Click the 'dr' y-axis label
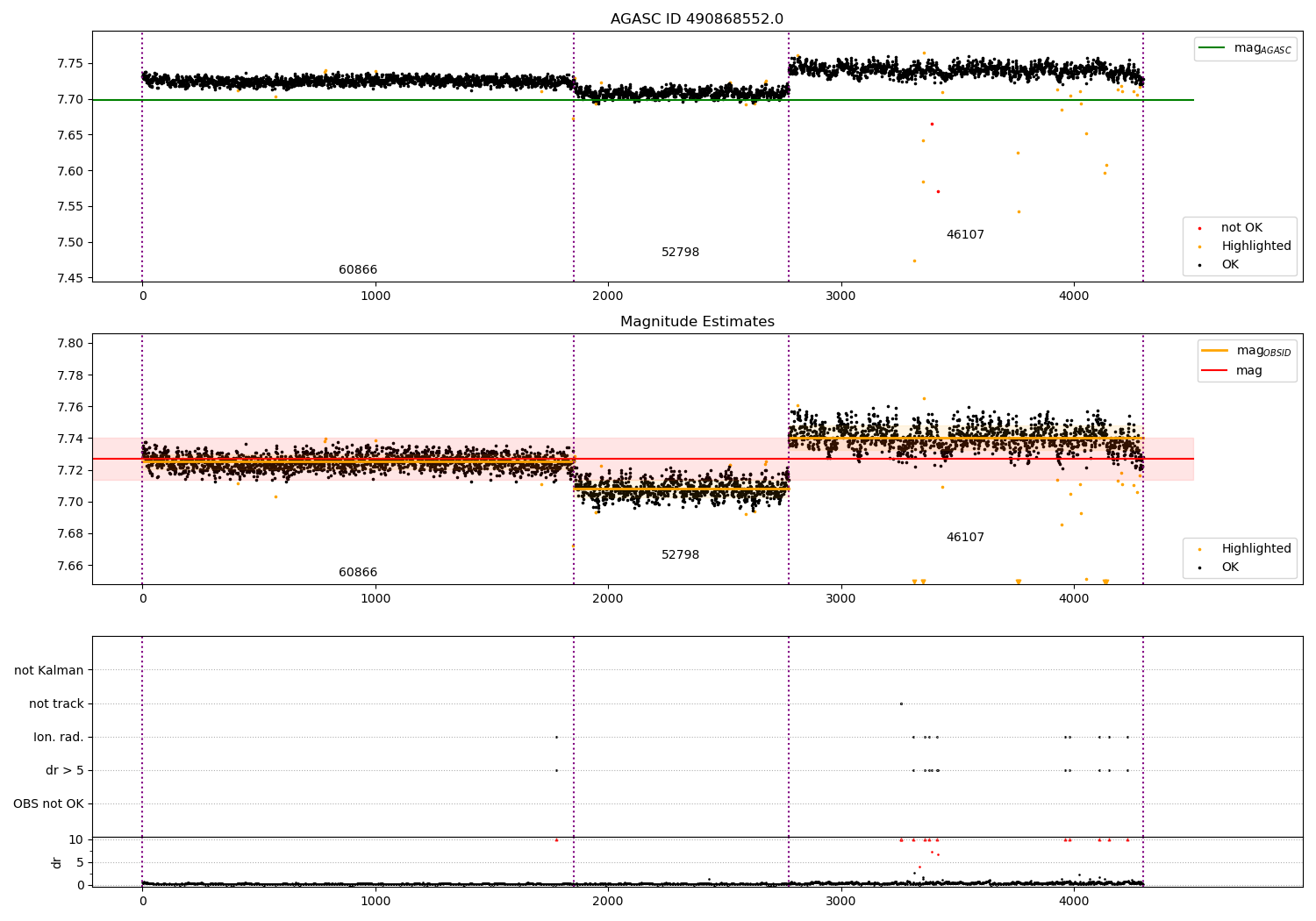This screenshot has width=1316, height=921. tap(57, 862)
